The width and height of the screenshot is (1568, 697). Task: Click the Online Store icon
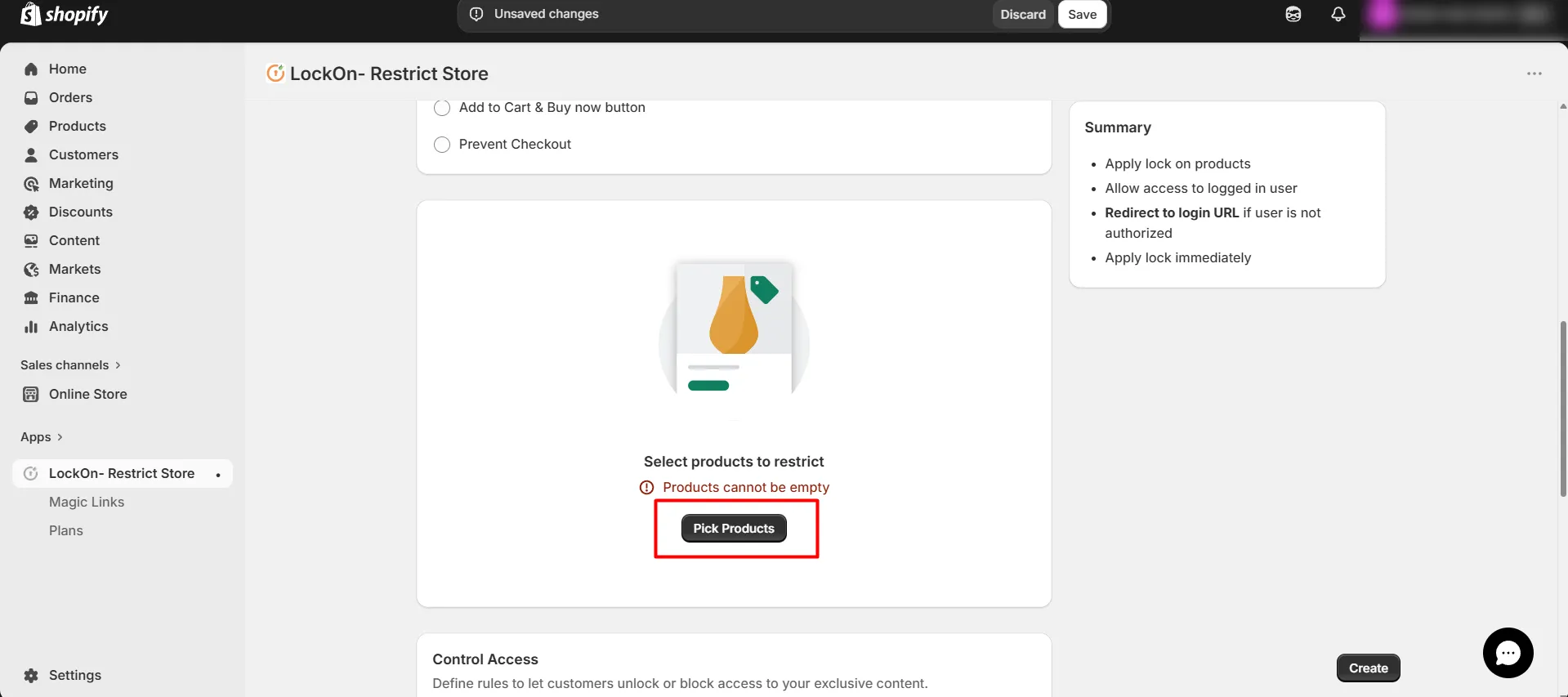31,395
